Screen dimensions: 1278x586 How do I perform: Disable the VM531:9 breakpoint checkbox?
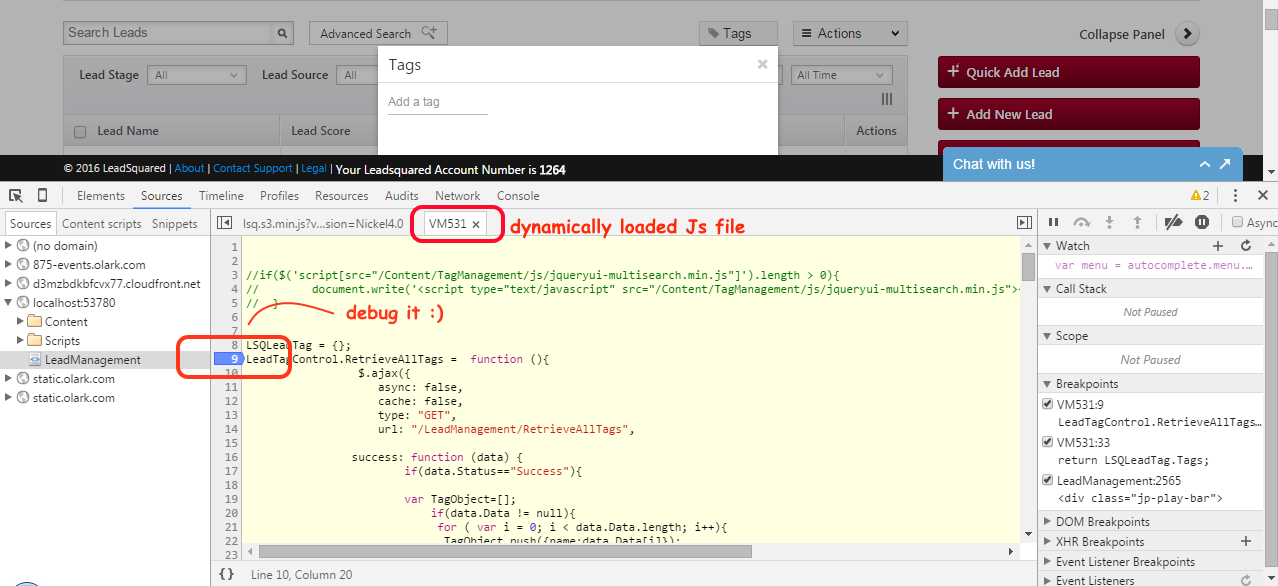[1048, 404]
